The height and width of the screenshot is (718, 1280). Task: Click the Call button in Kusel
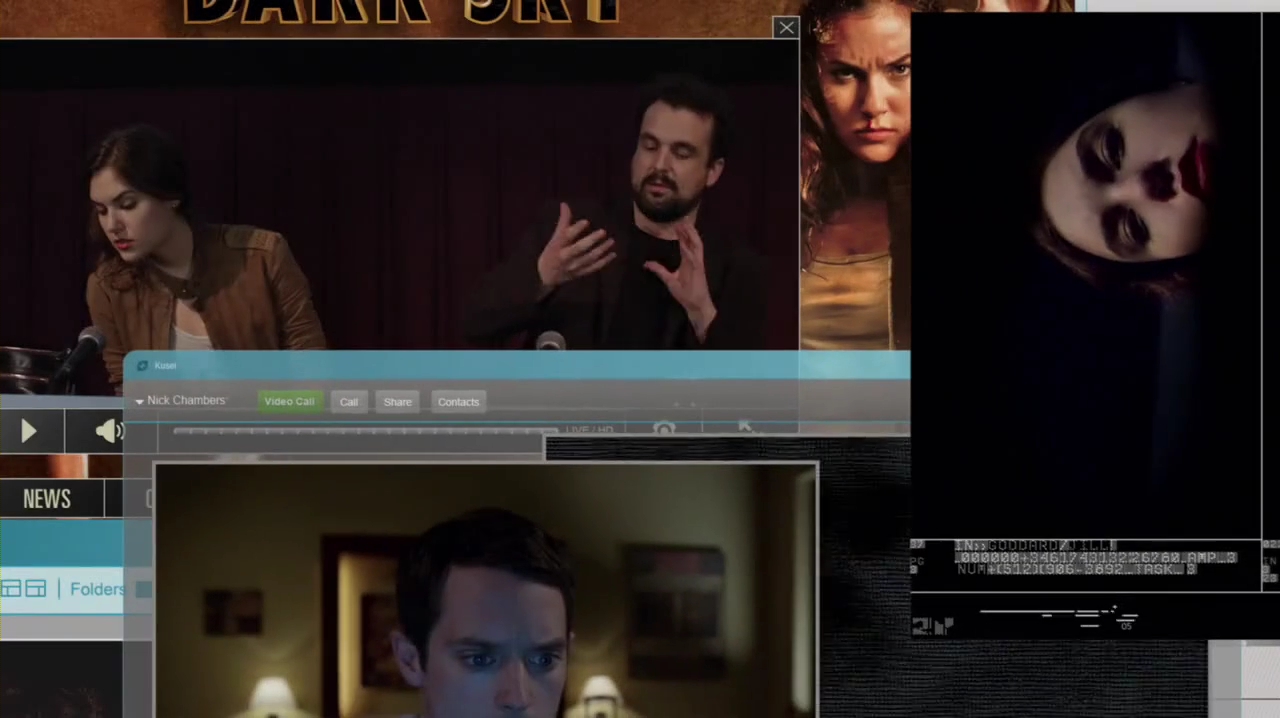(x=348, y=402)
